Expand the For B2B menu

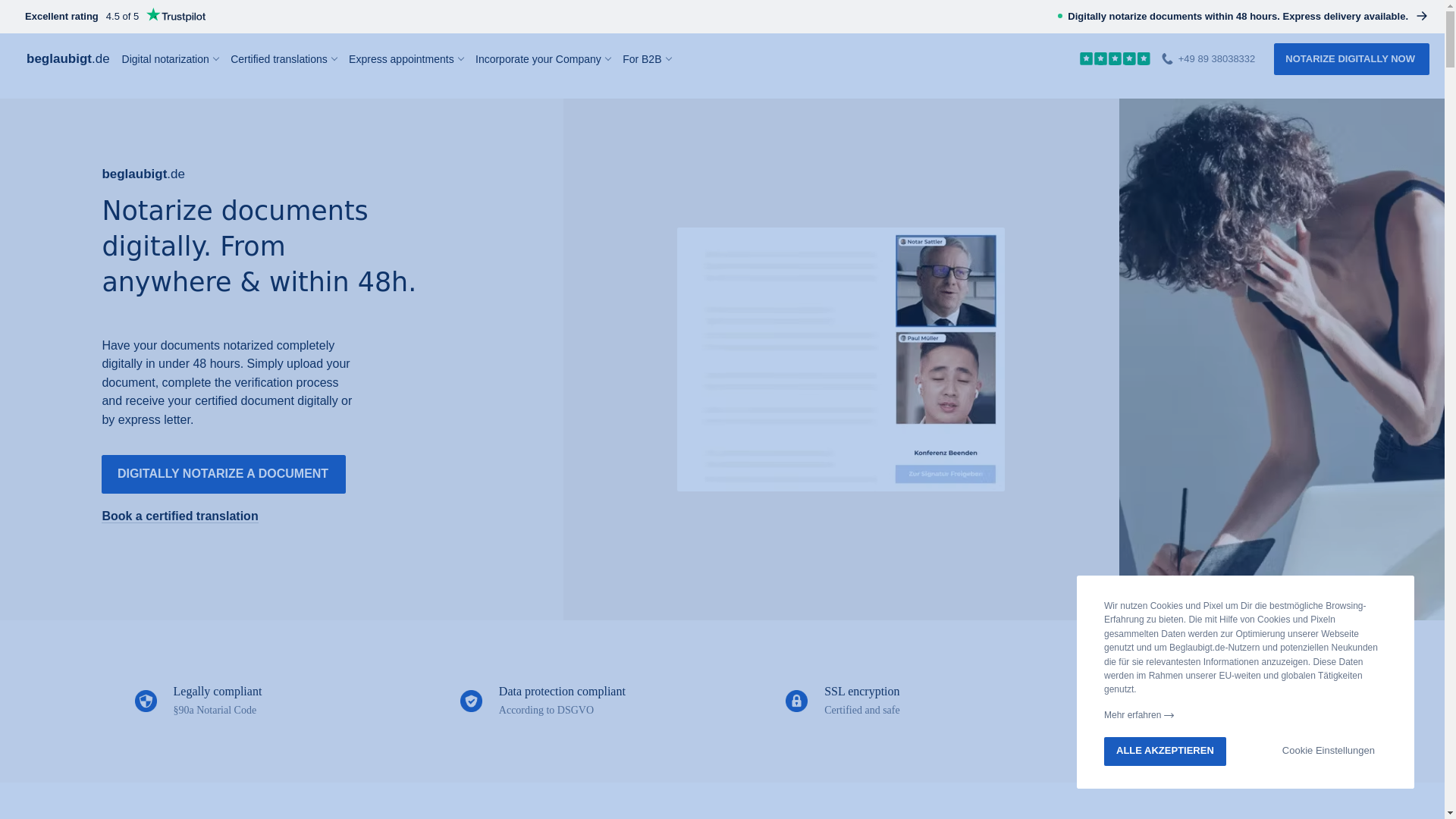click(647, 59)
